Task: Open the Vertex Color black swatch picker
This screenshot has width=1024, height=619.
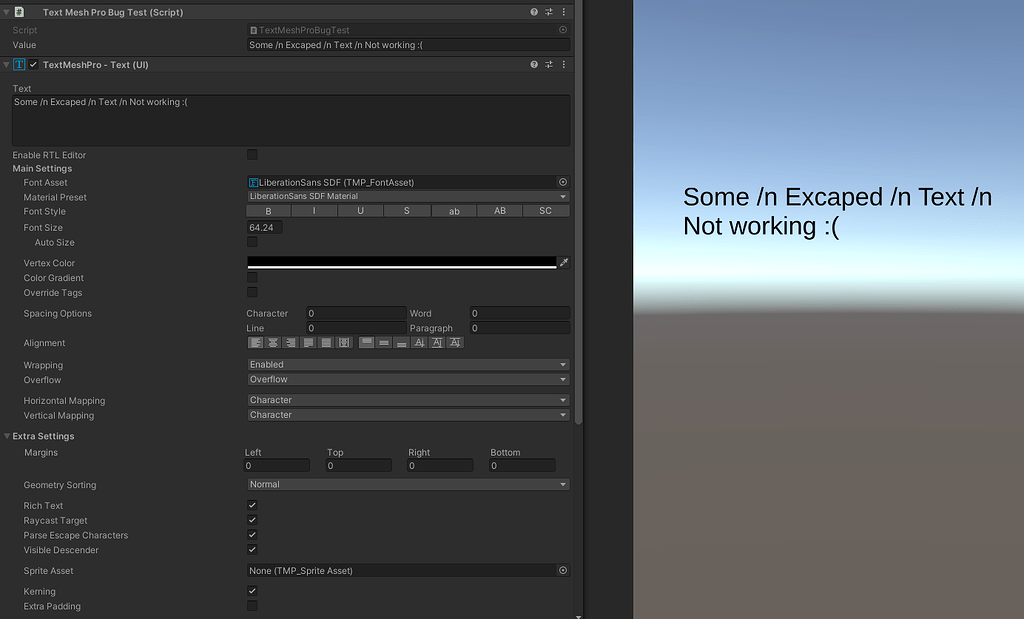Action: coord(400,262)
